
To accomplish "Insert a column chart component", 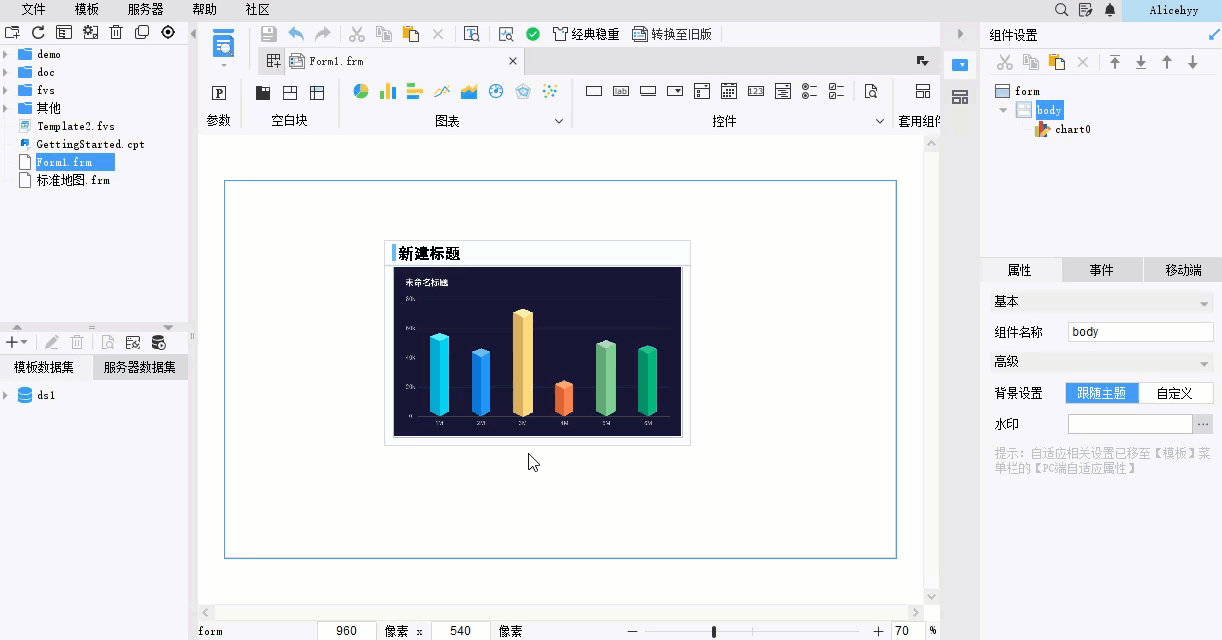I will (388, 91).
